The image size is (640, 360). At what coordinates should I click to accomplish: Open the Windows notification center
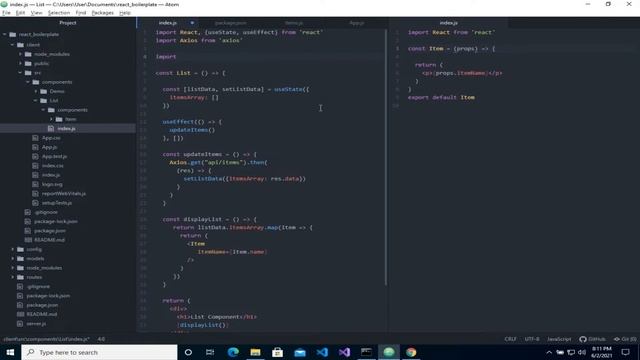(625, 352)
